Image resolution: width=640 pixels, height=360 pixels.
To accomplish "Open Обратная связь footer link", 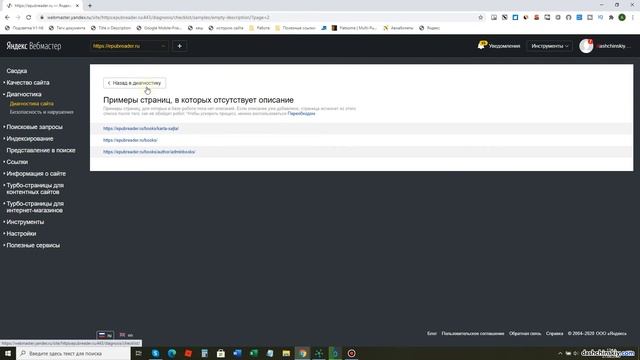I will click(x=525, y=334).
